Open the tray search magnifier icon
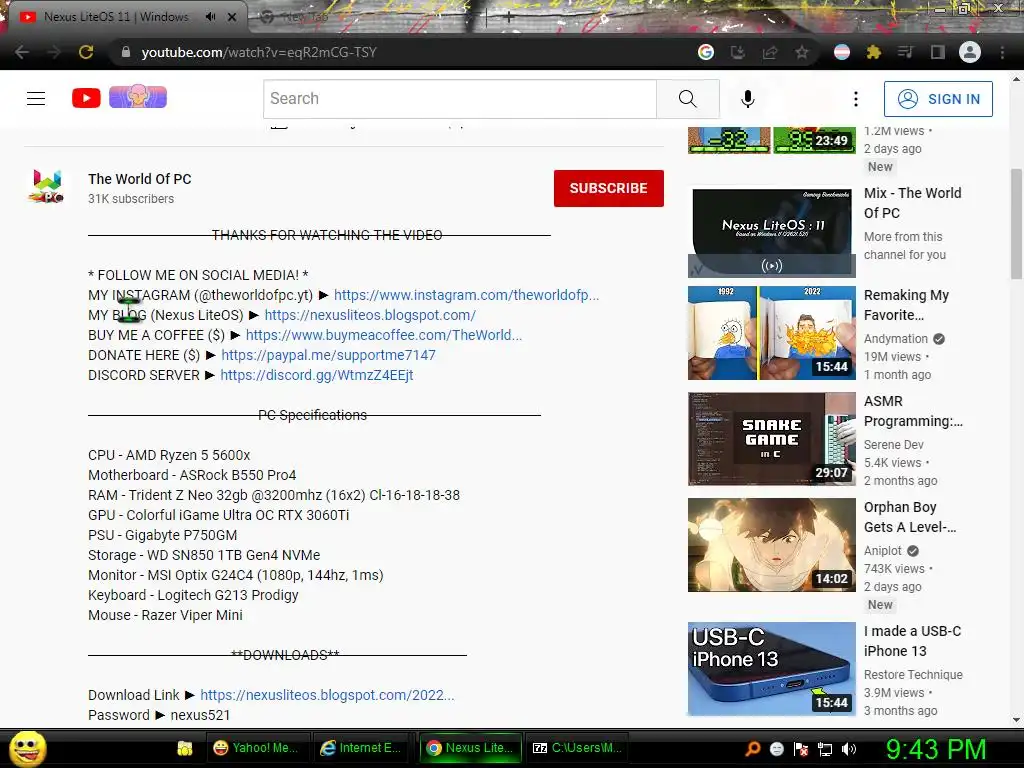This screenshot has width=1024, height=768. click(753, 749)
